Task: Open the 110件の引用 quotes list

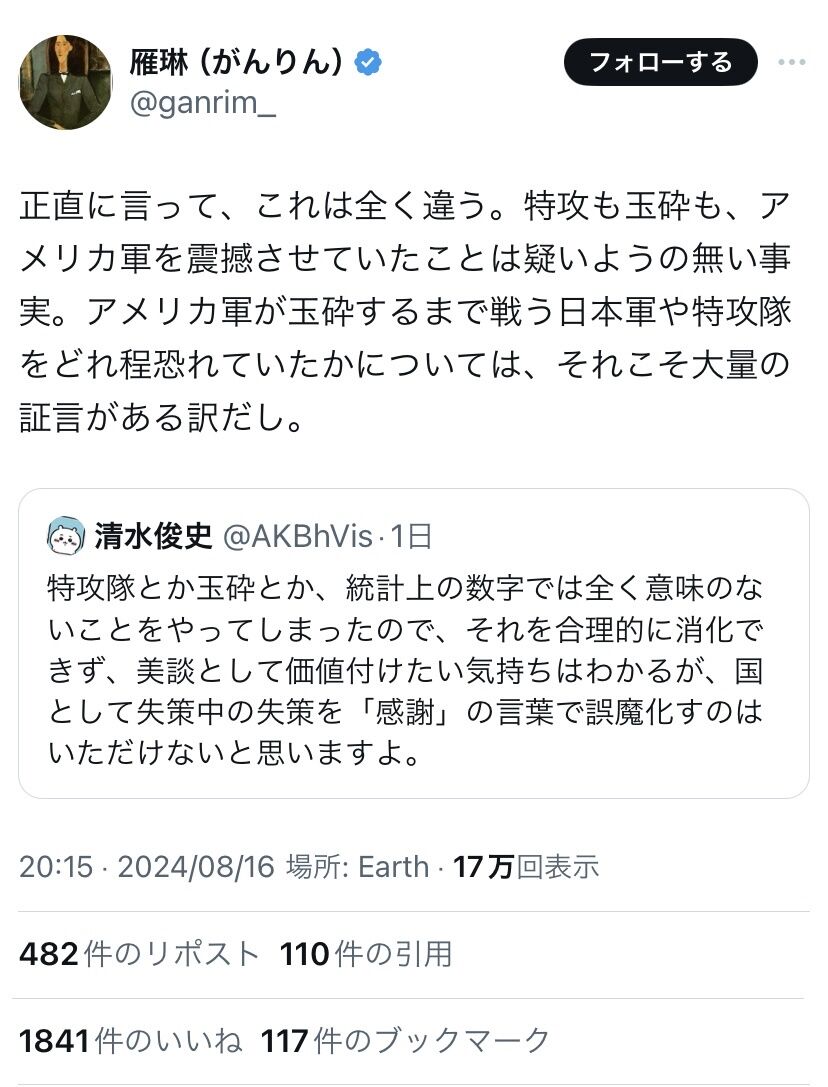Action: [x=366, y=953]
